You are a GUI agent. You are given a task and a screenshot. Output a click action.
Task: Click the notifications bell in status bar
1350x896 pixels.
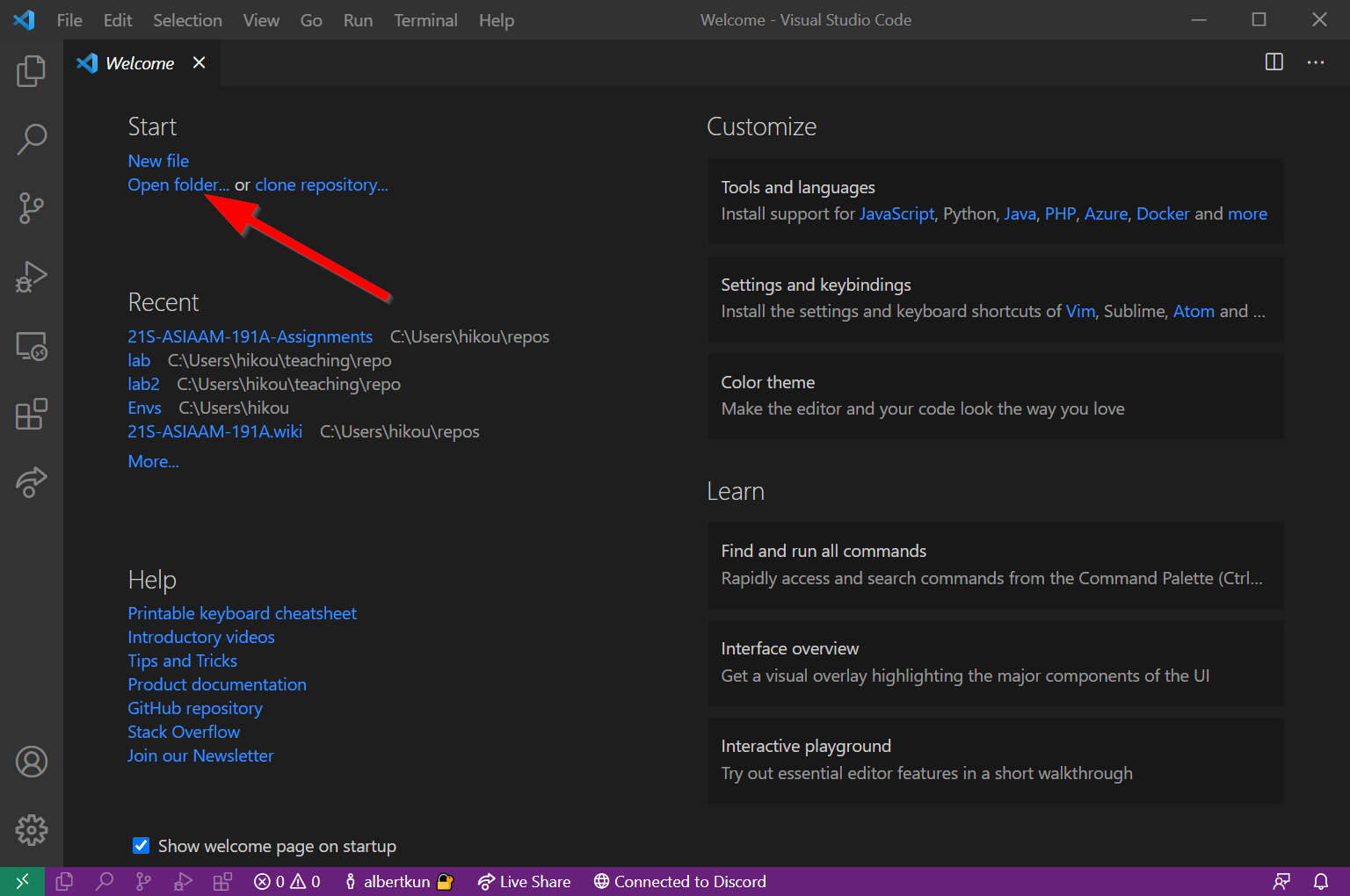pyautogui.click(x=1320, y=881)
